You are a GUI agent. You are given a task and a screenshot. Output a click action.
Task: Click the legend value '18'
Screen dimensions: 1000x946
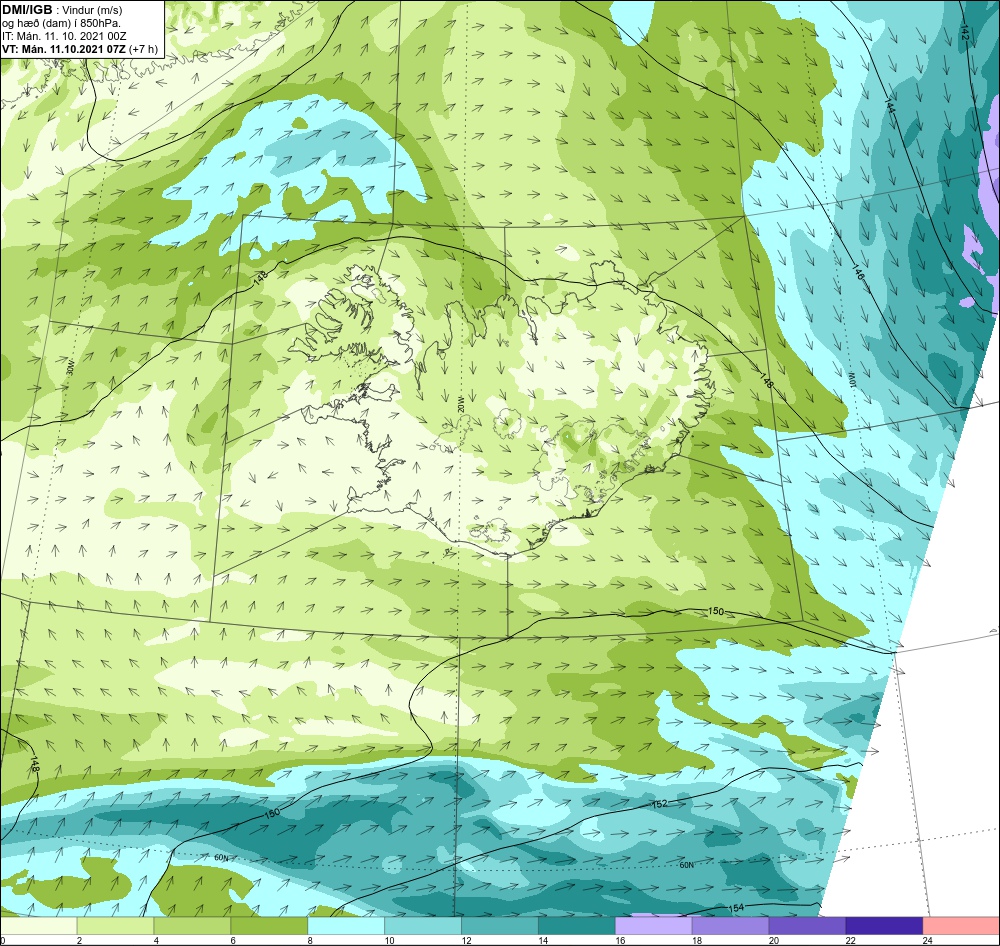click(696, 940)
